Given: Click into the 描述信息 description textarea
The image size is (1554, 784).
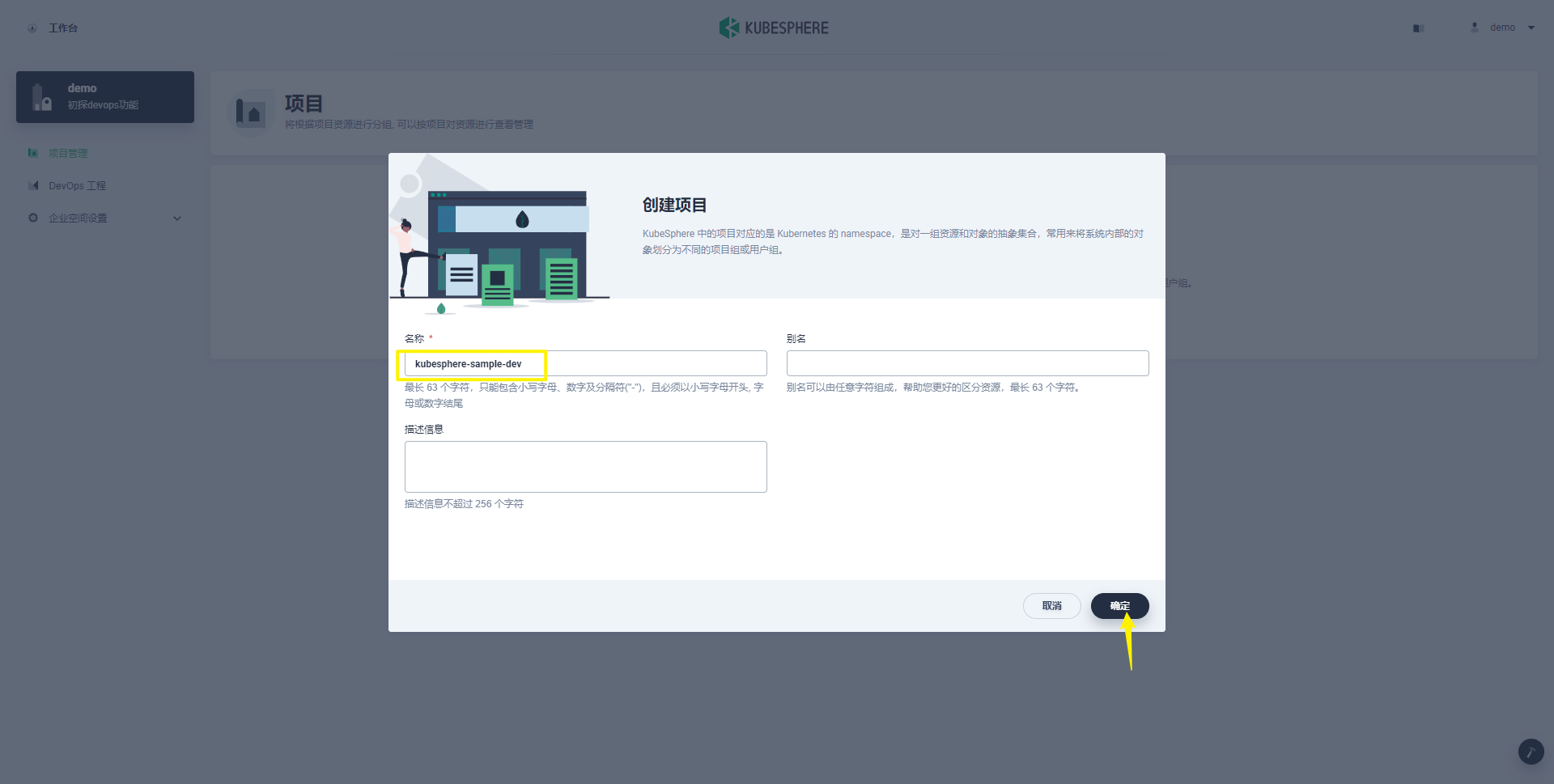Looking at the screenshot, I should 585,467.
